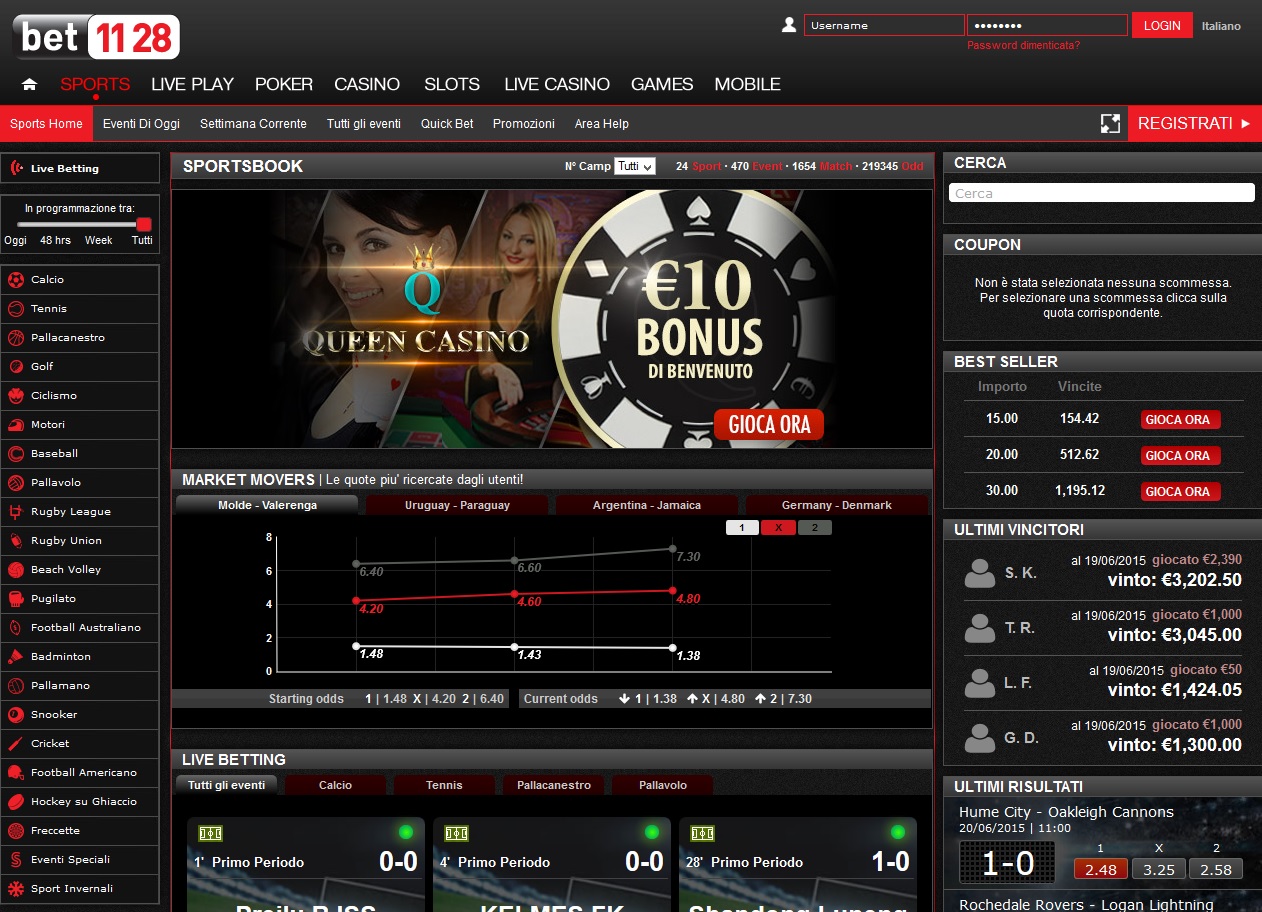Select draw odds 3.25 in Ultimi Risultati

pos(1159,869)
